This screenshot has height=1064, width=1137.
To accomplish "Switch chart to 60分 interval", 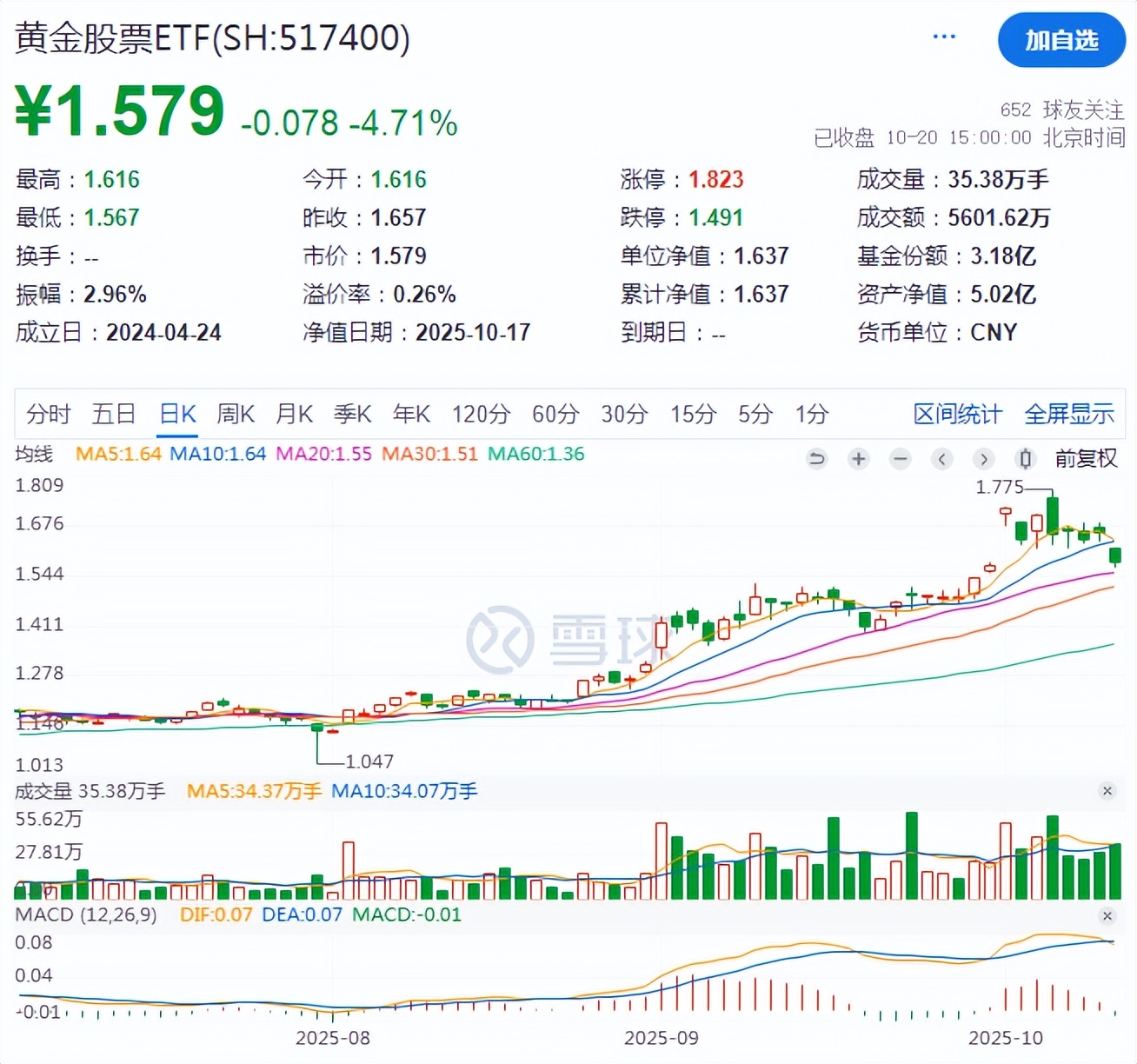I will click(x=555, y=414).
